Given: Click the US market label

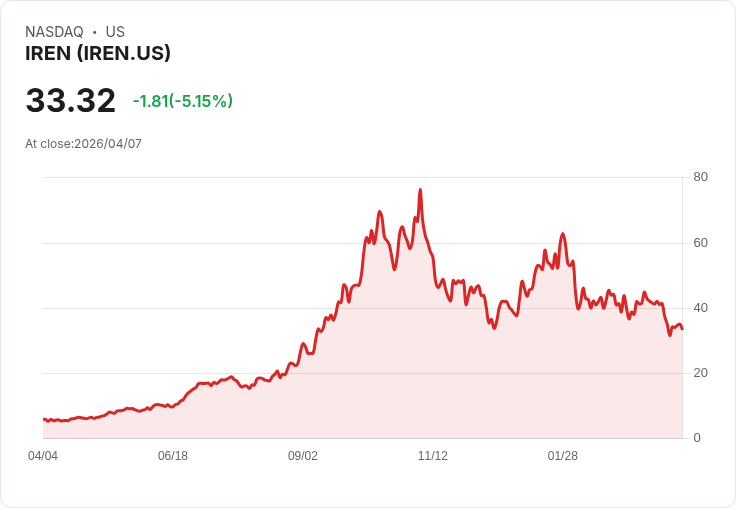Looking at the screenshot, I should 115,32.
